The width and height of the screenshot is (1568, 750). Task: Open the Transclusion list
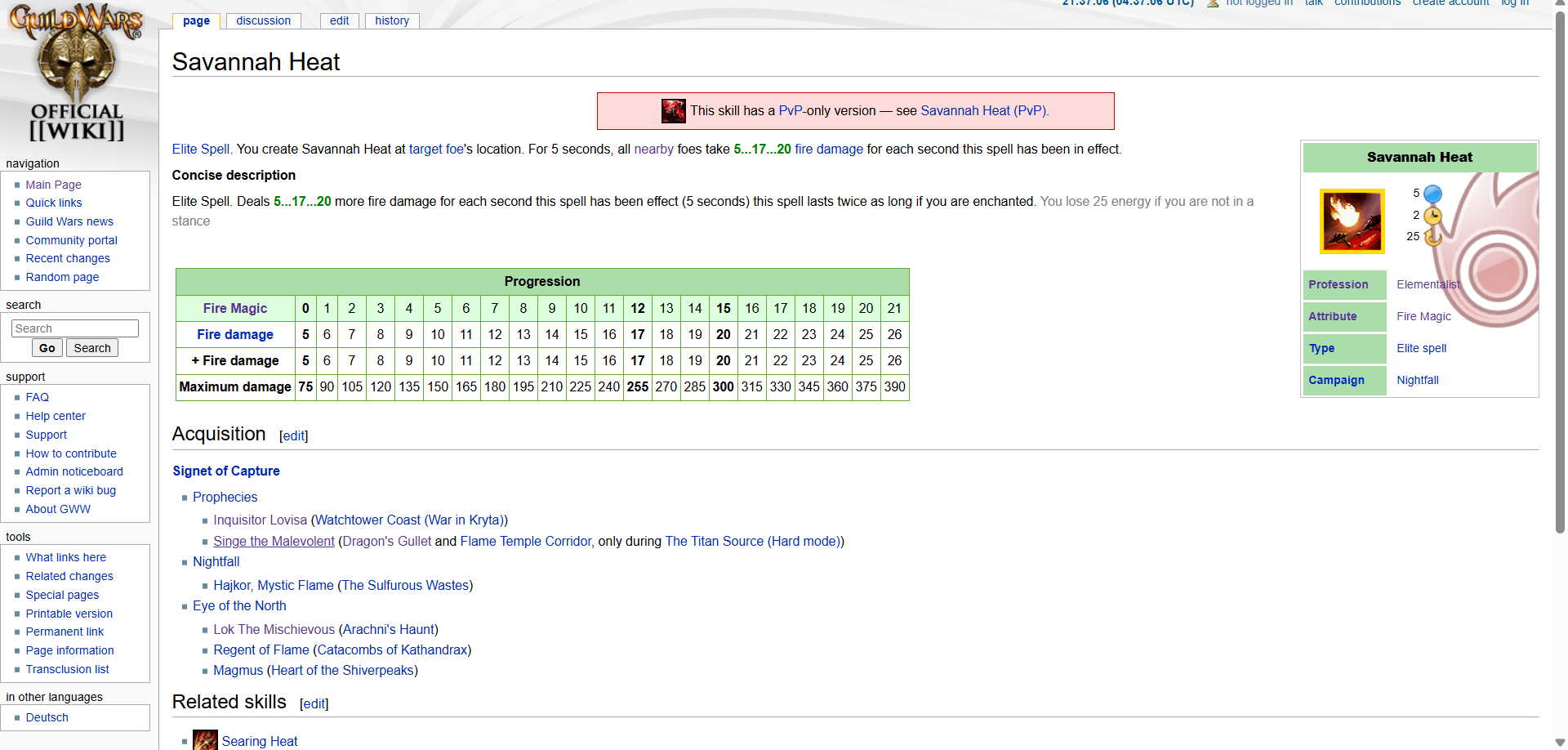67,669
